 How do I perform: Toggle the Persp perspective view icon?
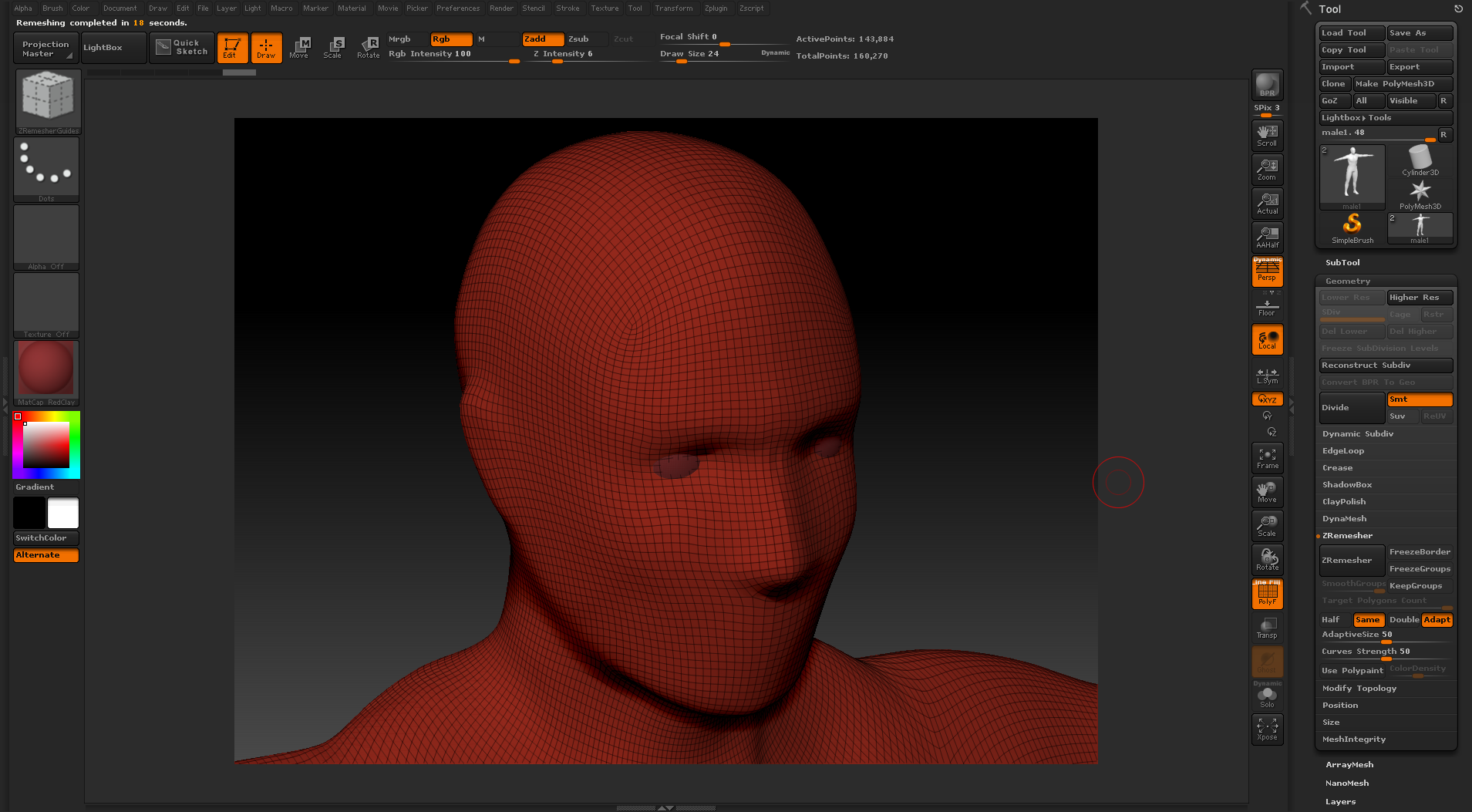[1267, 271]
